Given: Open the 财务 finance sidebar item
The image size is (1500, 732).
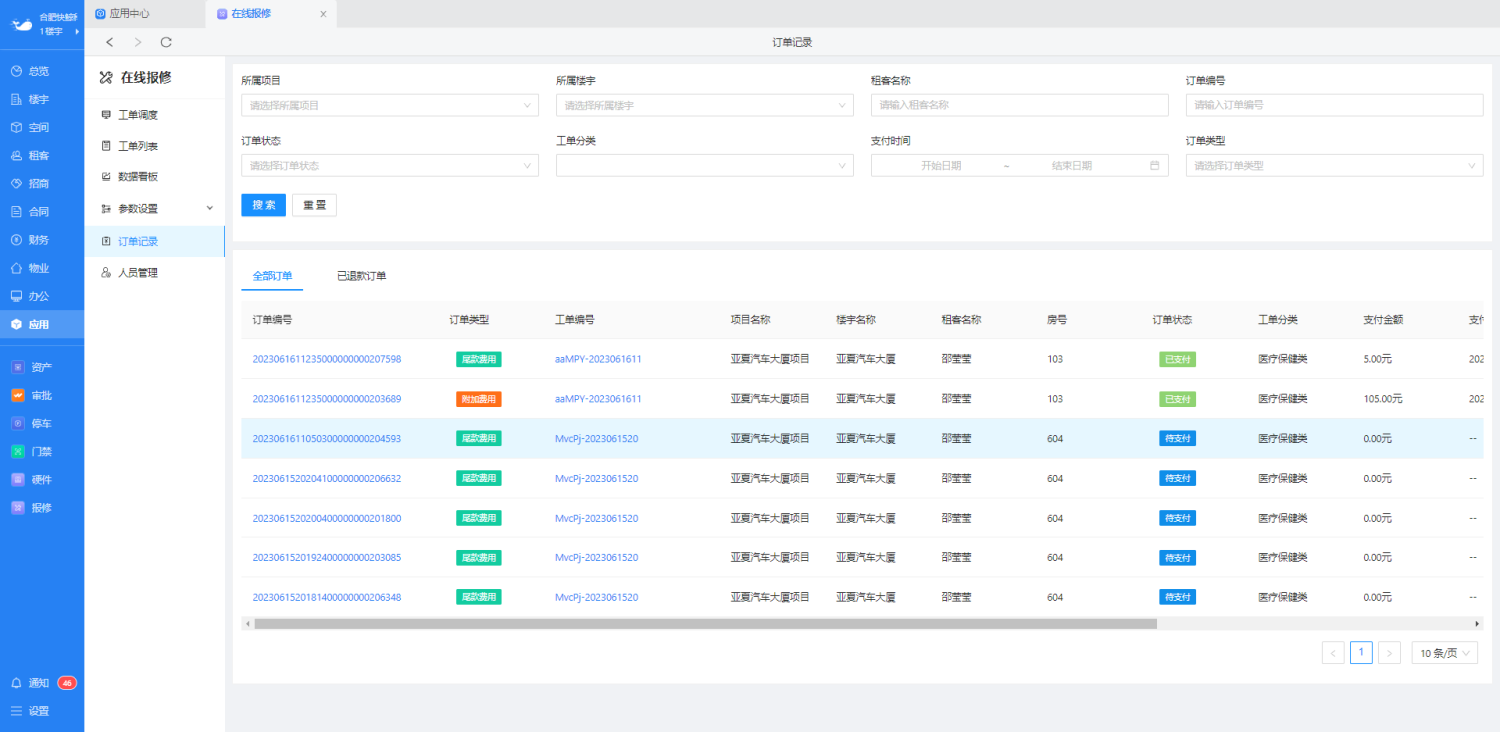Looking at the screenshot, I should coord(42,239).
